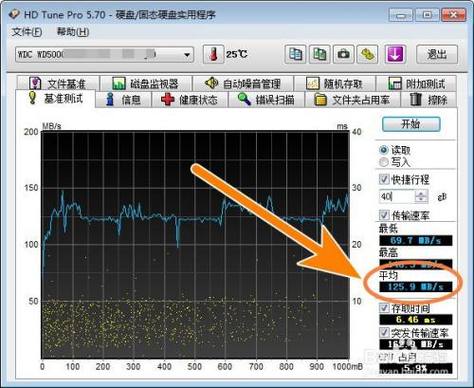Screen dimensions: 474x388
Task: Switch to the 健康状态 tab
Action: click(190, 99)
